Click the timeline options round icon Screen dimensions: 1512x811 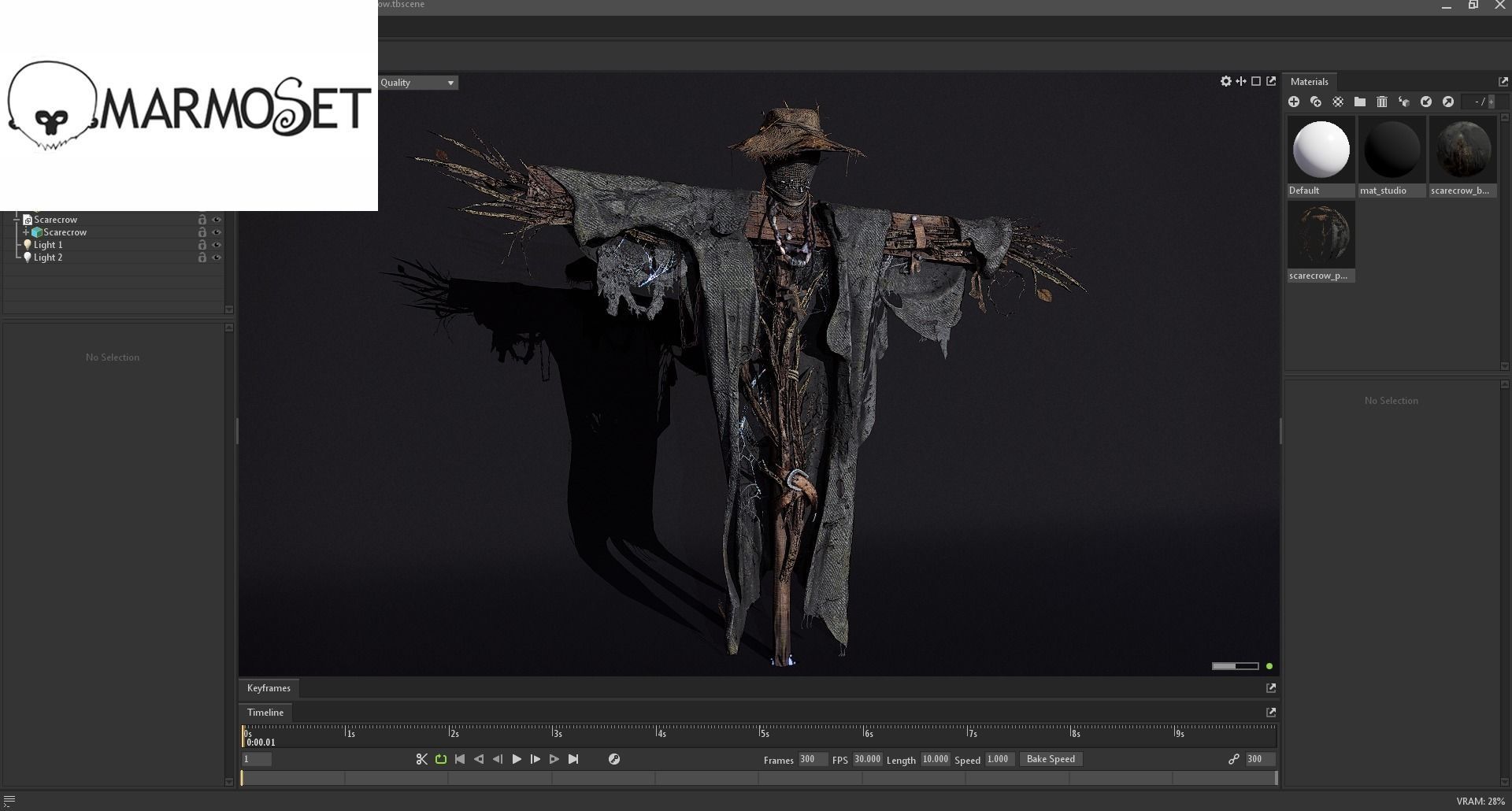614,759
